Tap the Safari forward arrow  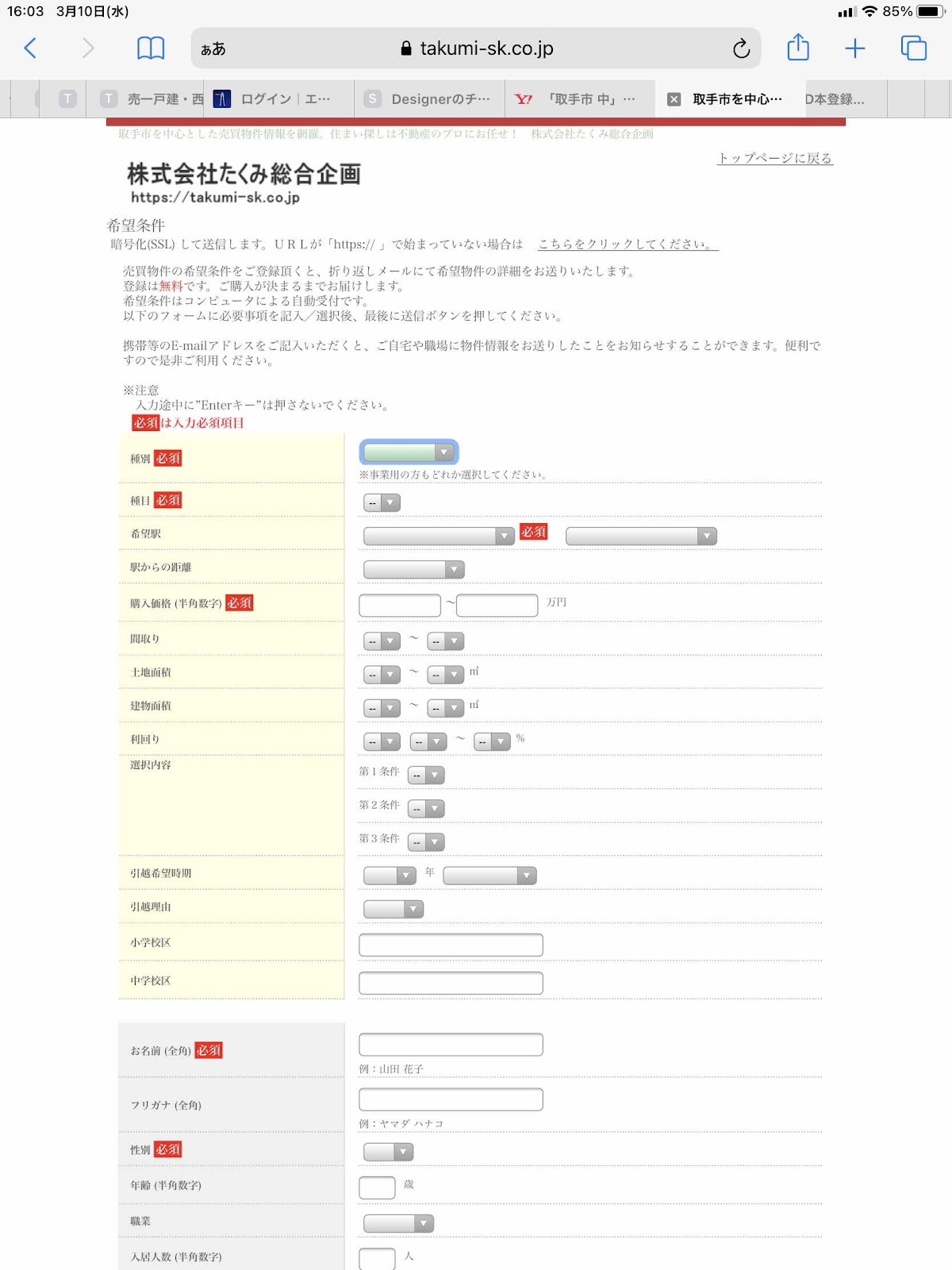[x=88, y=48]
